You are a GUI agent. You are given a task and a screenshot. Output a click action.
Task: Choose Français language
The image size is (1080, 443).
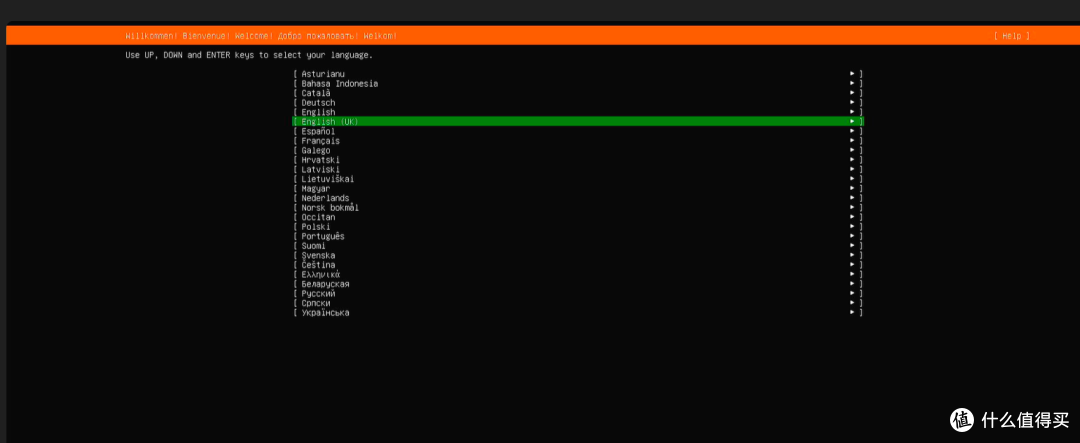(578, 141)
